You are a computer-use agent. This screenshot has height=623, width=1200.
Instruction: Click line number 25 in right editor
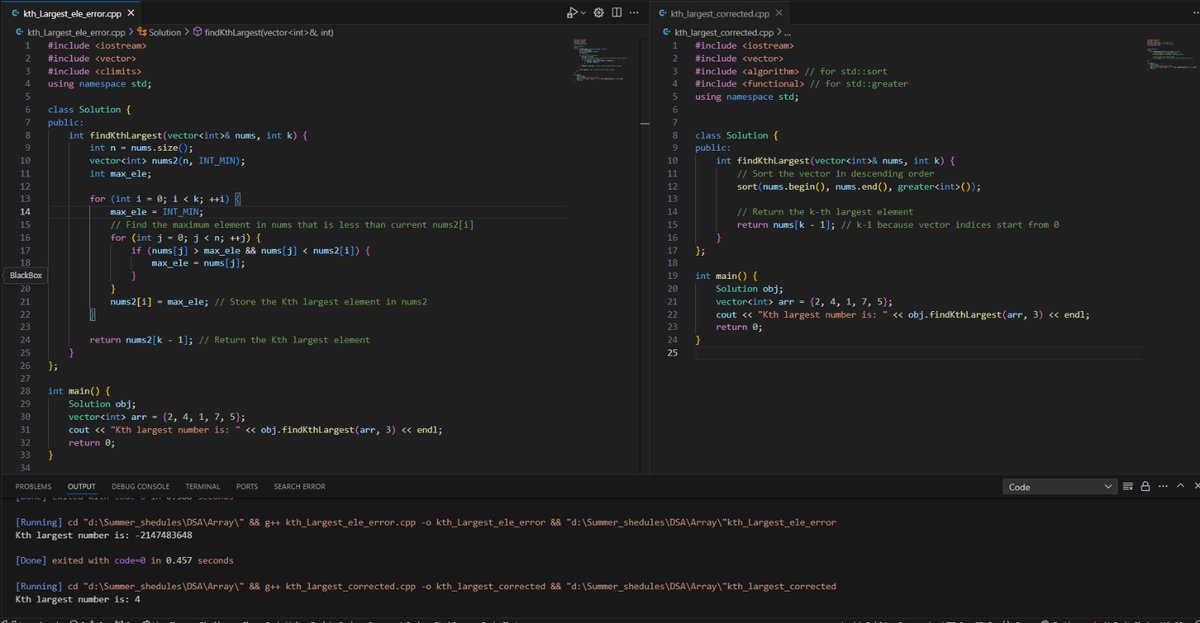[x=674, y=353]
